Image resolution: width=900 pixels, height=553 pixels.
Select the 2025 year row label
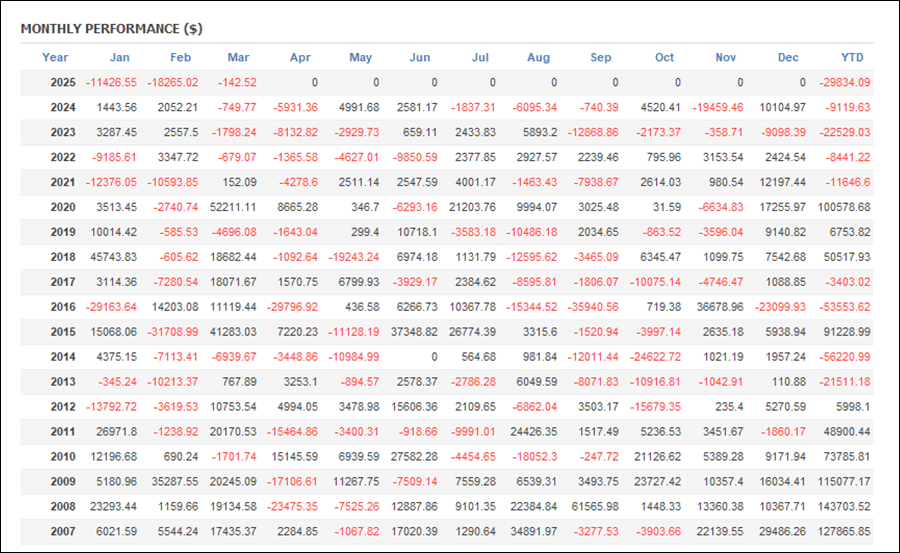pos(63,83)
